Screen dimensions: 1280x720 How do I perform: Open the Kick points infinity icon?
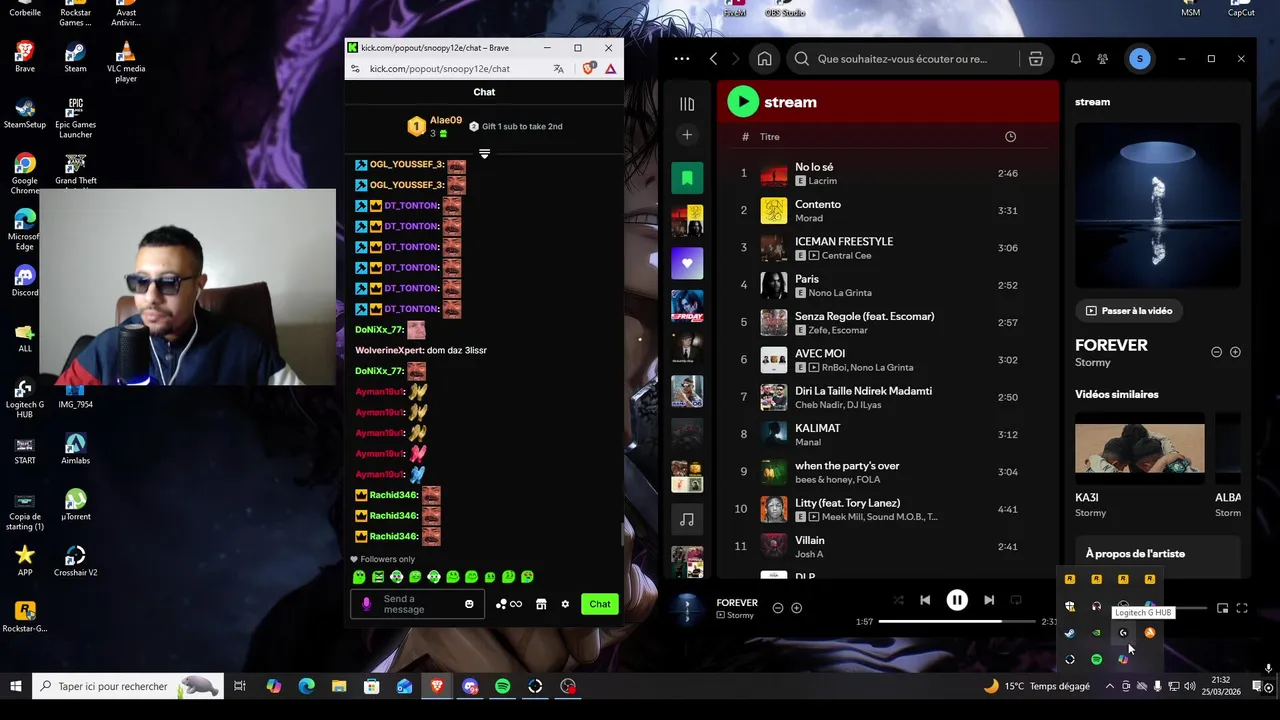[509, 604]
